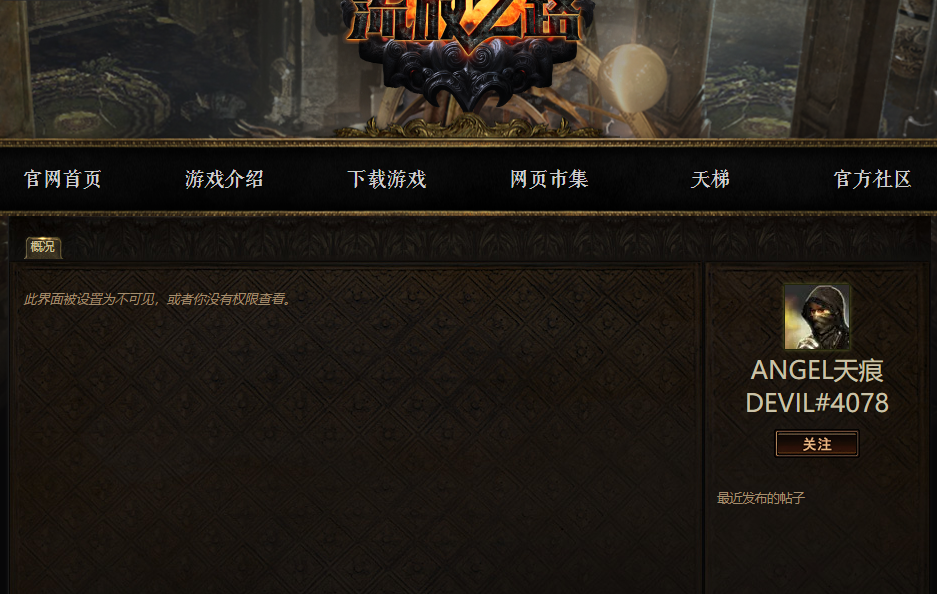The image size is (937, 594).
Task: Select the 天梯 ladder menu item
Action: [711, 179]
